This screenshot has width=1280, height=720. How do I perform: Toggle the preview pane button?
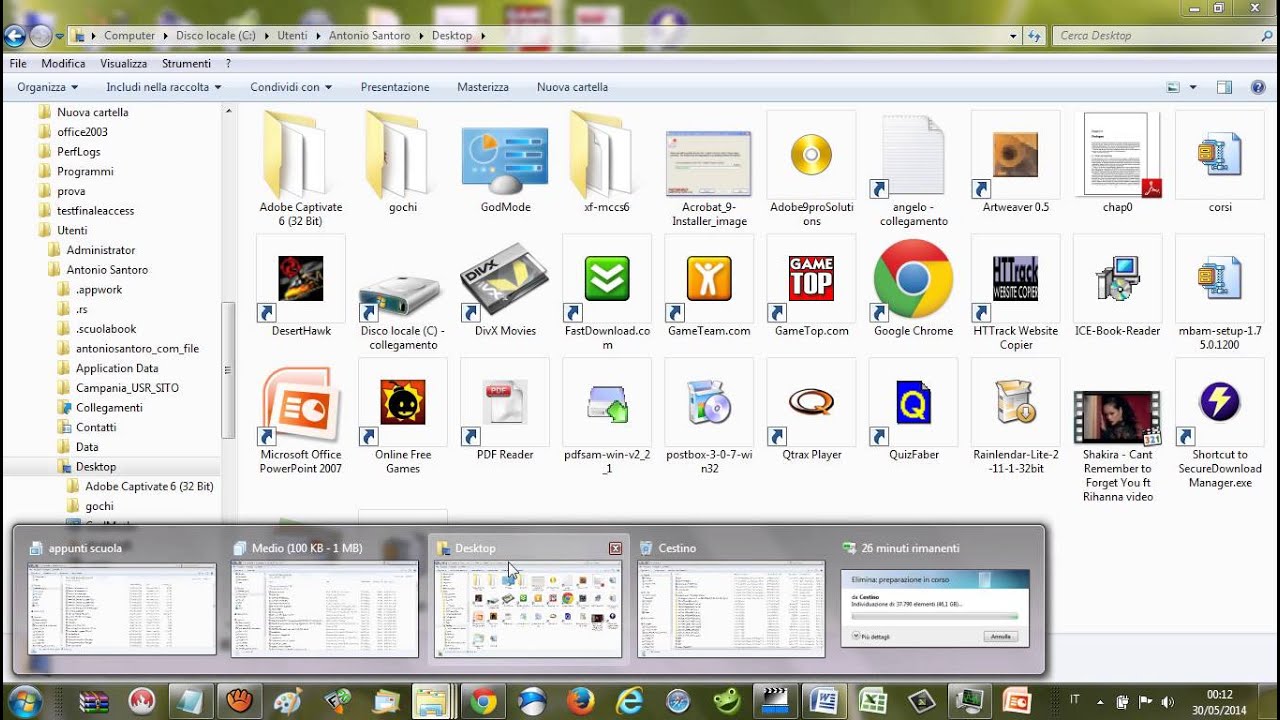(x=1224, y=87)
